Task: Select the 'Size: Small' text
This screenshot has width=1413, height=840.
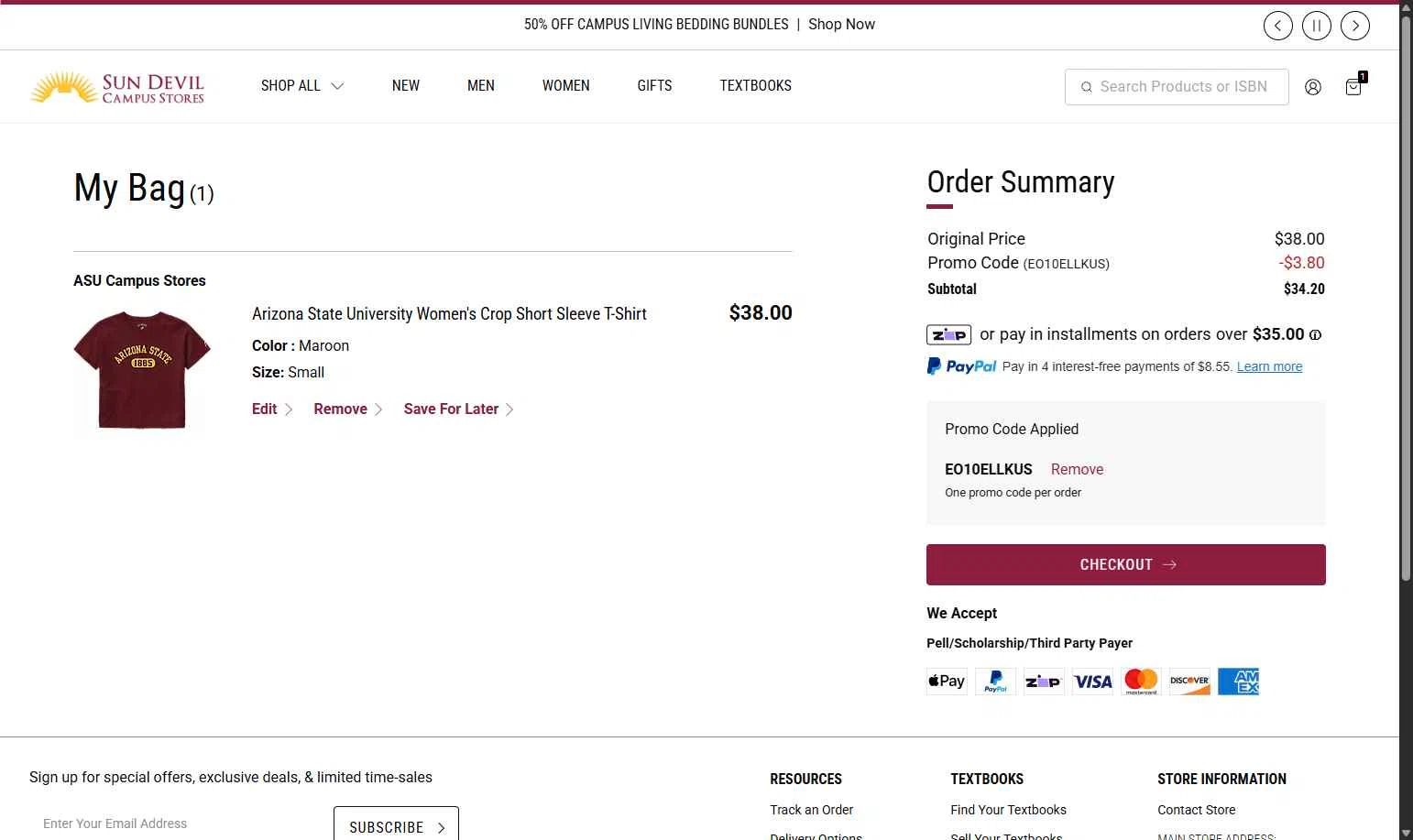Action: (288, 373)
